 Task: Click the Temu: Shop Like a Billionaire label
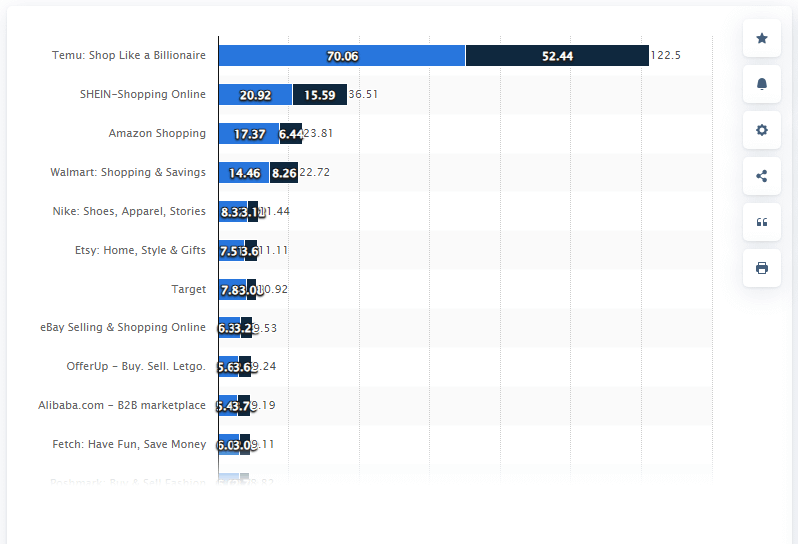click(x=129, y=56)
